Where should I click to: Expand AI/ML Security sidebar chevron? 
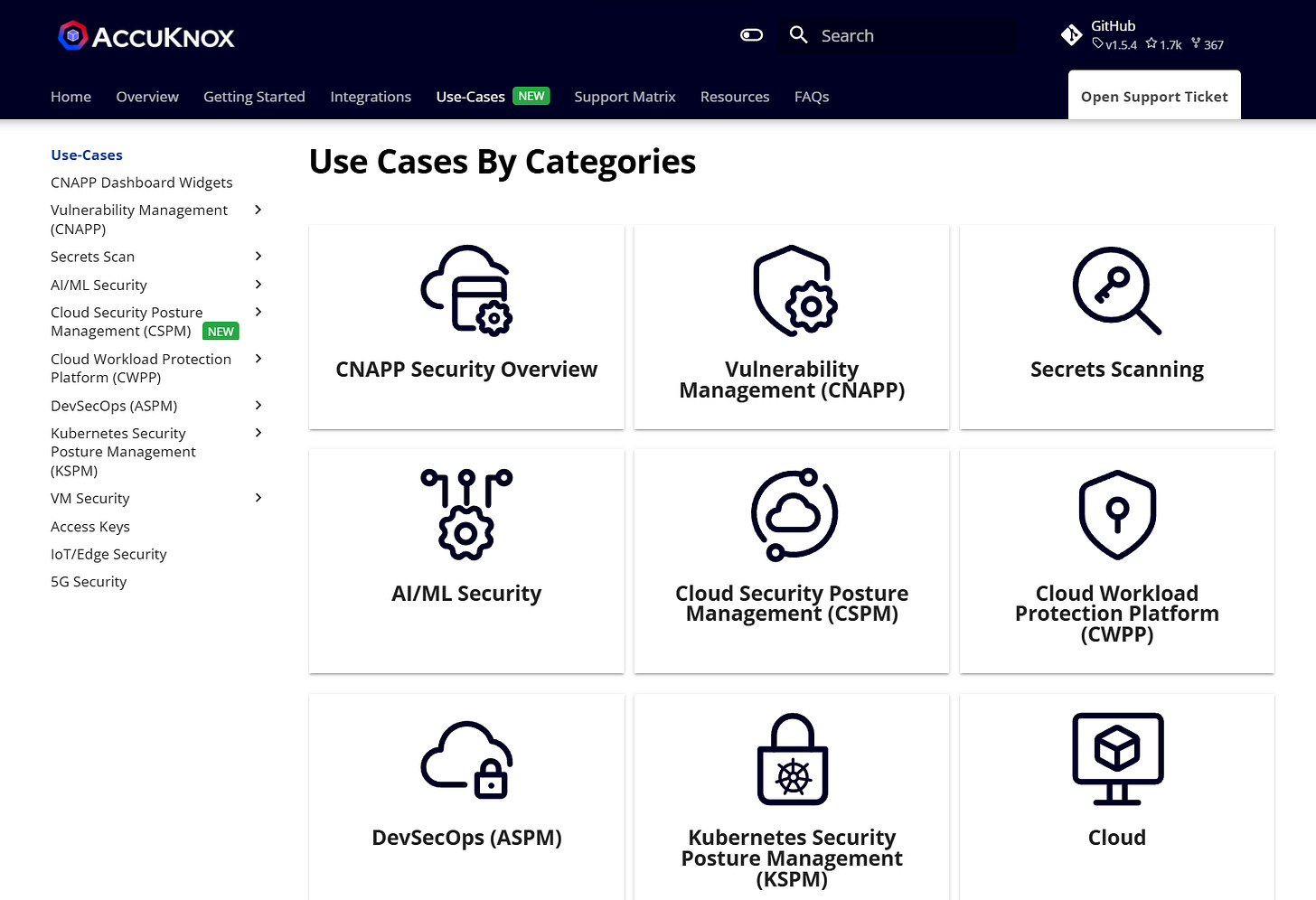258,285
